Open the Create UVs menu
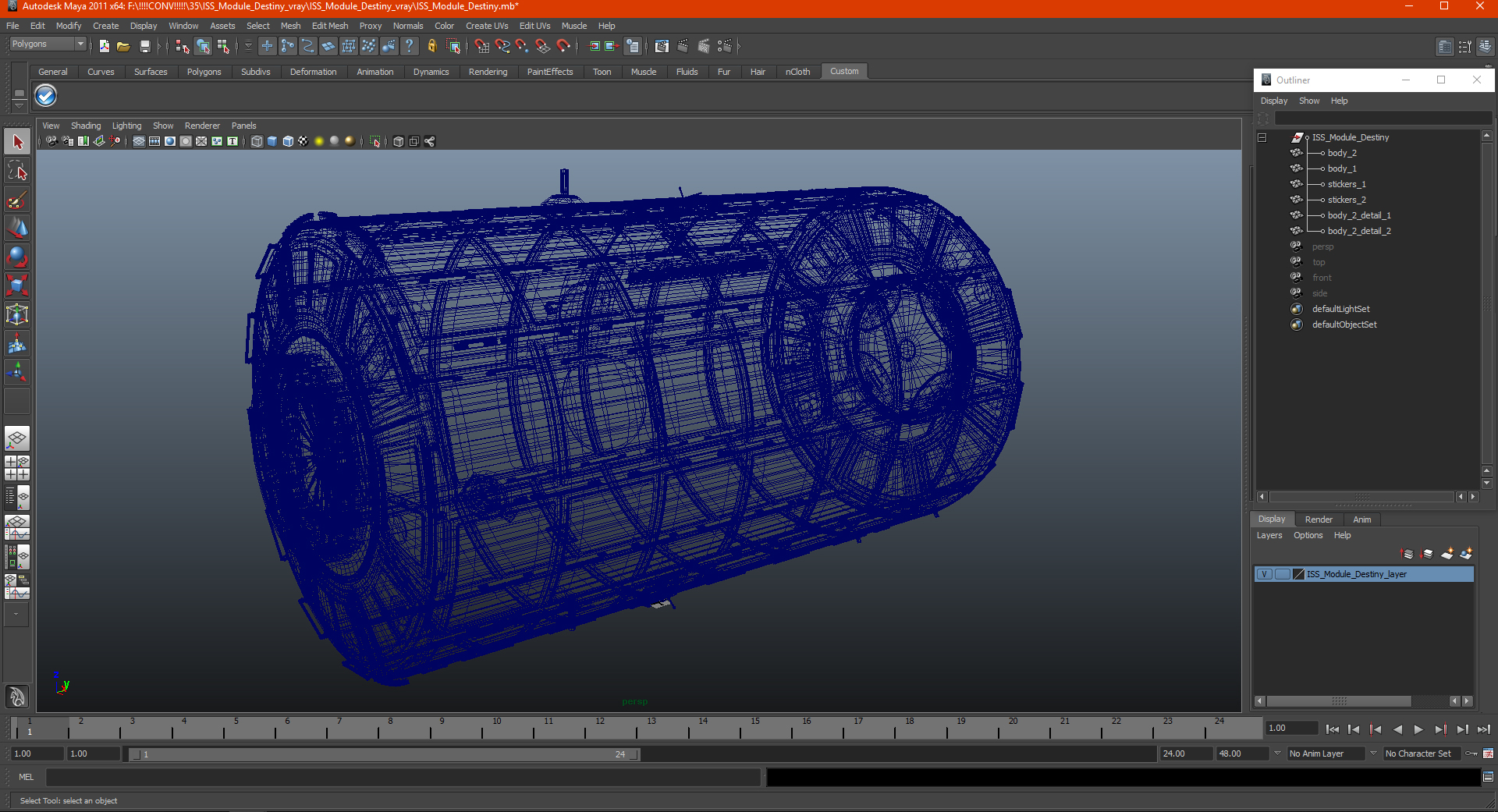This screenshot has width=1498, height=812. click(487, 26)
